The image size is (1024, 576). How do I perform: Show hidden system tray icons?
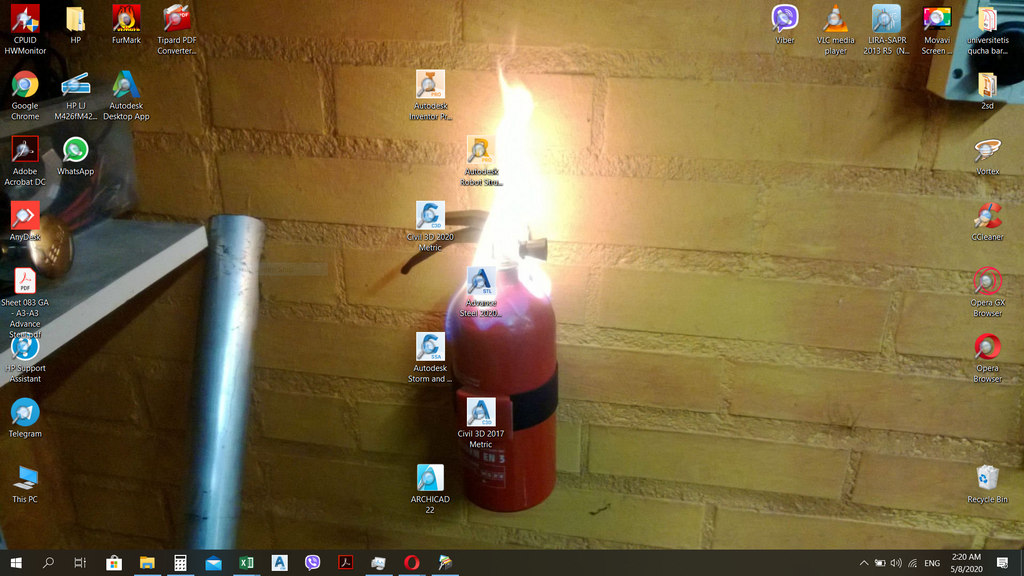click(863, 562)
